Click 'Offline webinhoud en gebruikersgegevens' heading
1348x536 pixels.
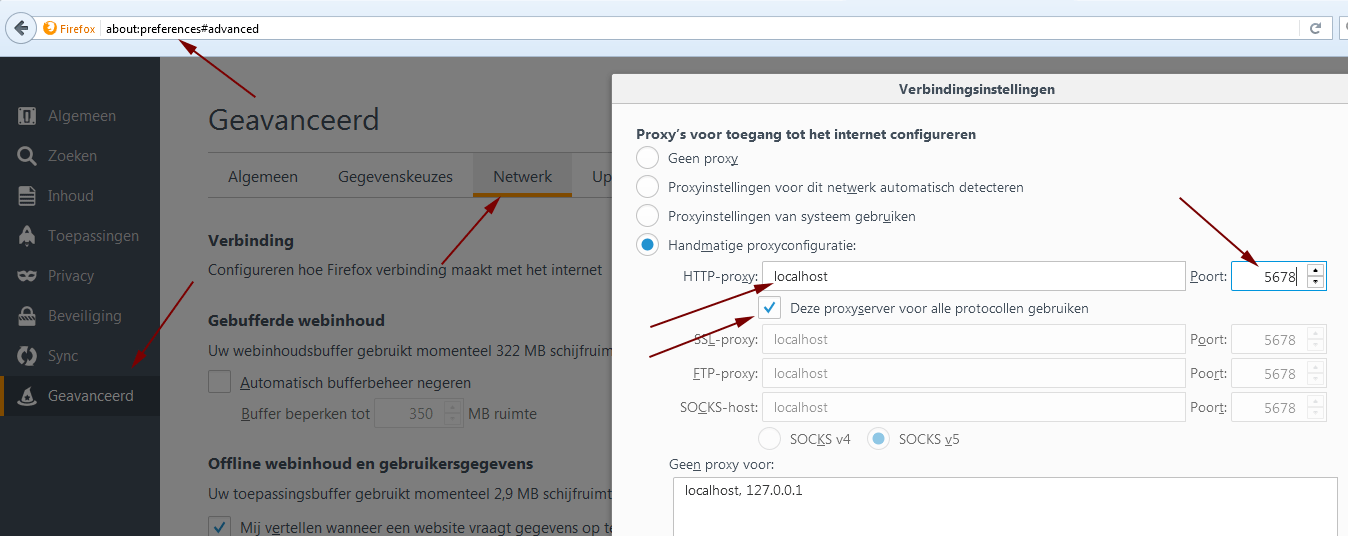(x=370, y=464)
